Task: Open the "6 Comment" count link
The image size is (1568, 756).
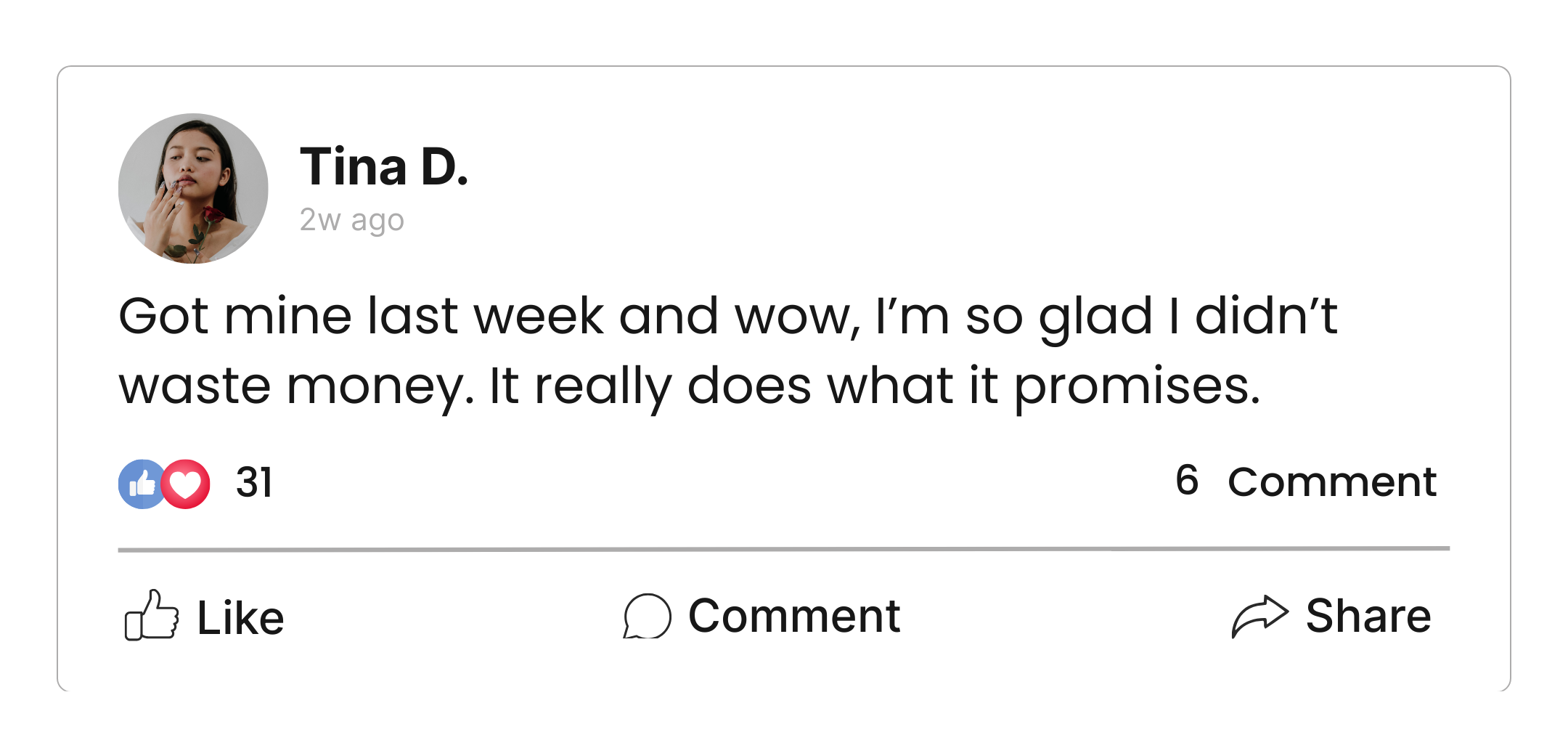Action: coord(1305,481)
